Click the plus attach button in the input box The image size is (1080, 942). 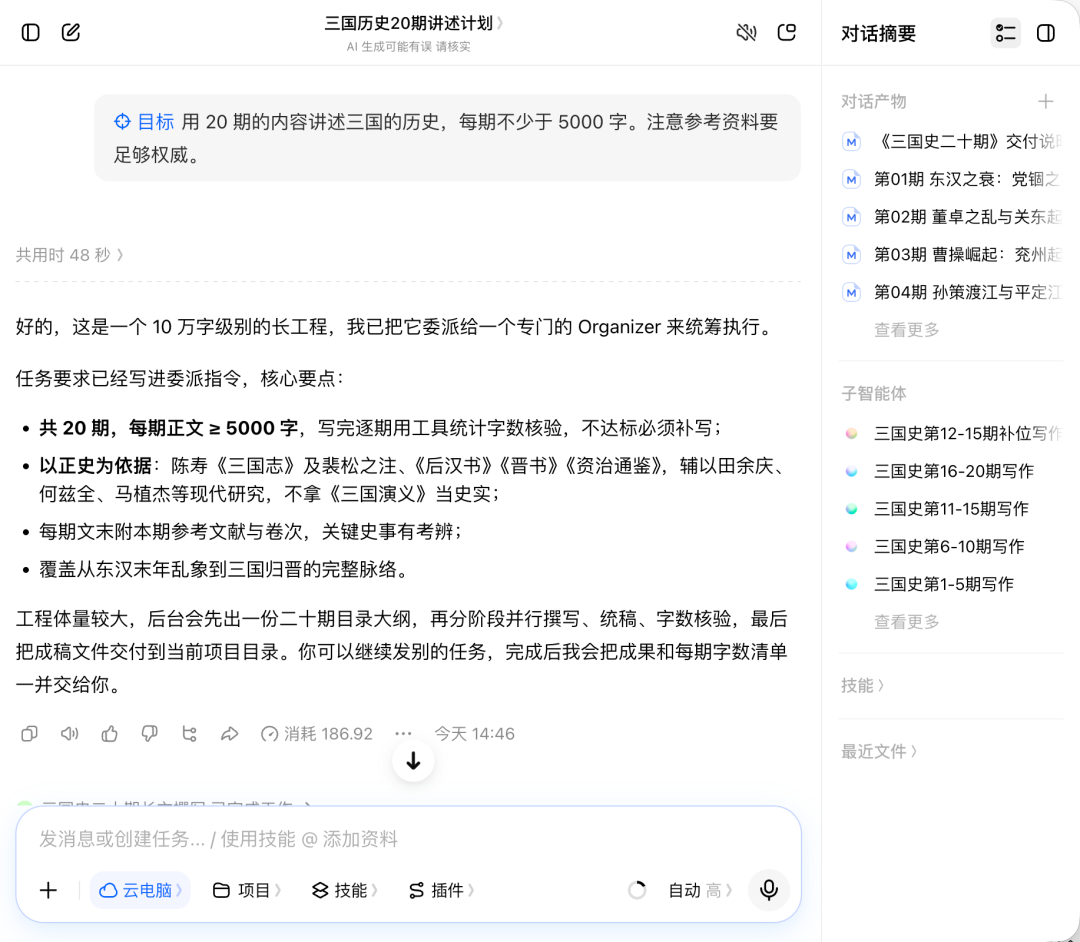coord(48,890)
